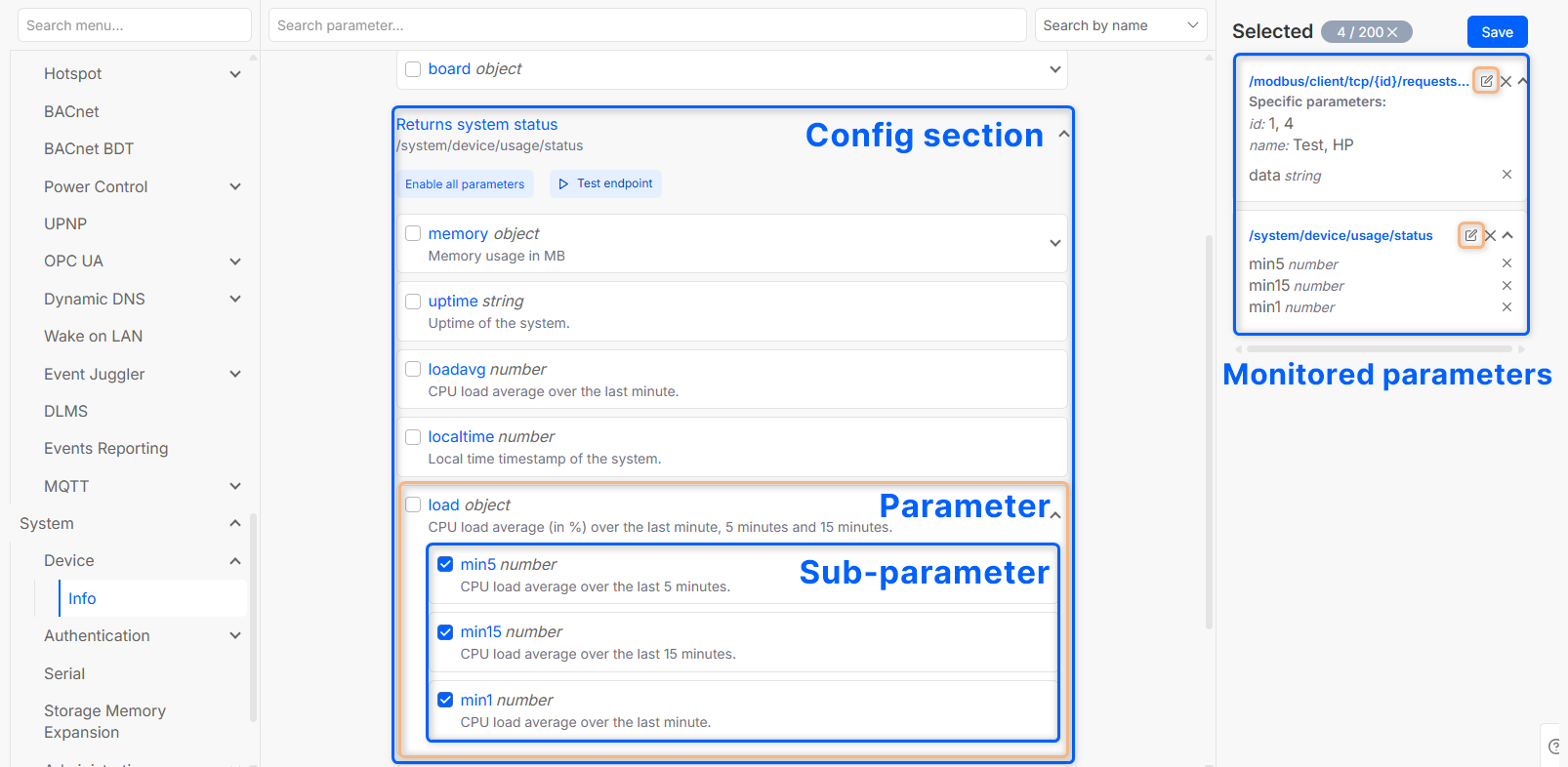Expand the Hotspot menu section
The image size is (1568, 767).
point(234,74)
